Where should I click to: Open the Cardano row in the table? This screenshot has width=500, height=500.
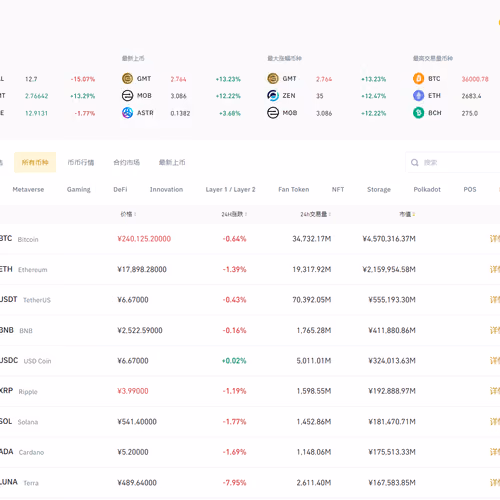tap(250, 452)
